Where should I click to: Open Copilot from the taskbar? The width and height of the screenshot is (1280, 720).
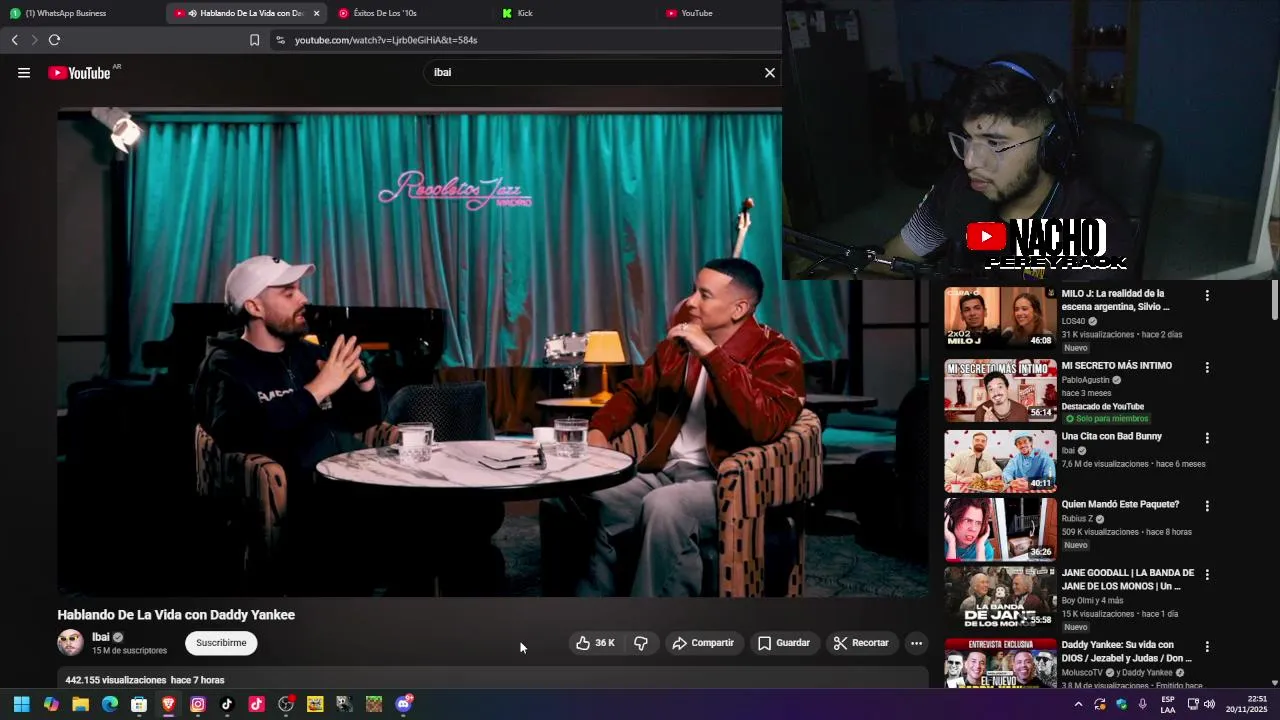point(51,704)
